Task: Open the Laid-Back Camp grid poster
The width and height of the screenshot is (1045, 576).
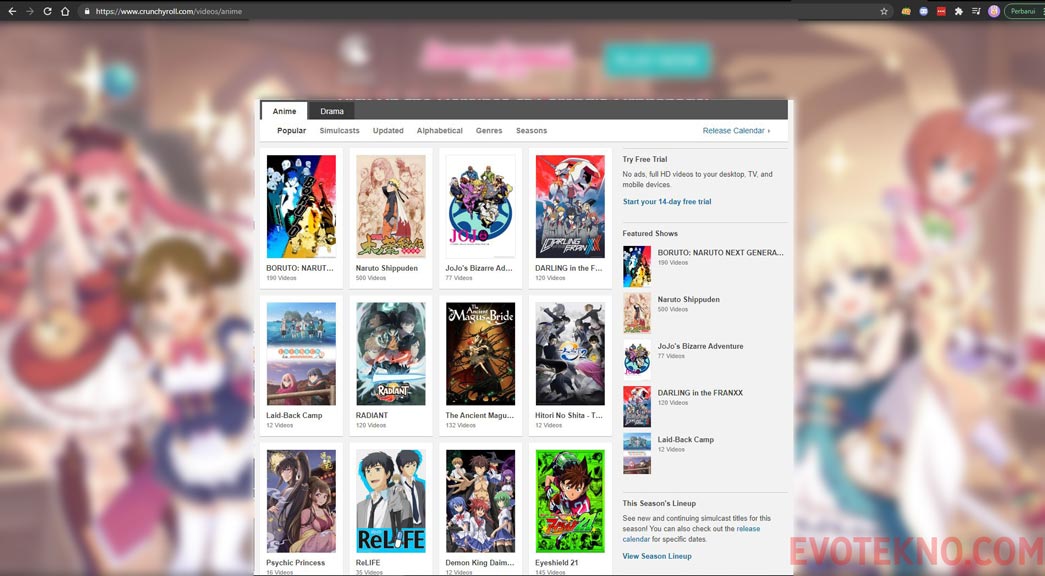Action: click(x=301, y=354)
